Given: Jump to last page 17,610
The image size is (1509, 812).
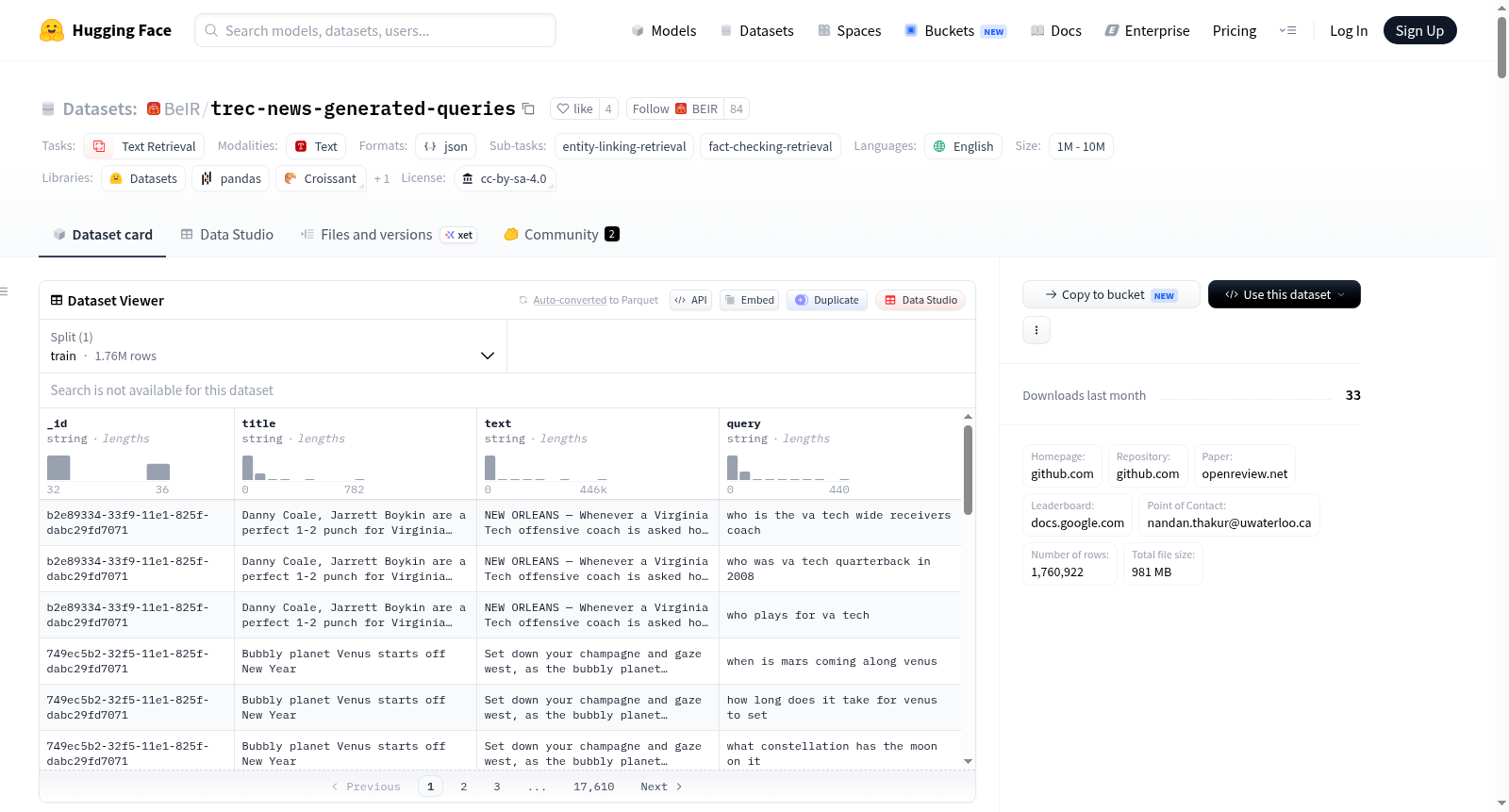Looking at the screenshot, I should tap(594, 787).
